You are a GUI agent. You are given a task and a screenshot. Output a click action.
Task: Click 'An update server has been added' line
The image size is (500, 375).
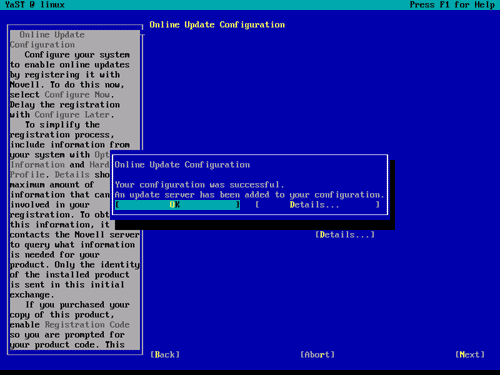[249, 195]
